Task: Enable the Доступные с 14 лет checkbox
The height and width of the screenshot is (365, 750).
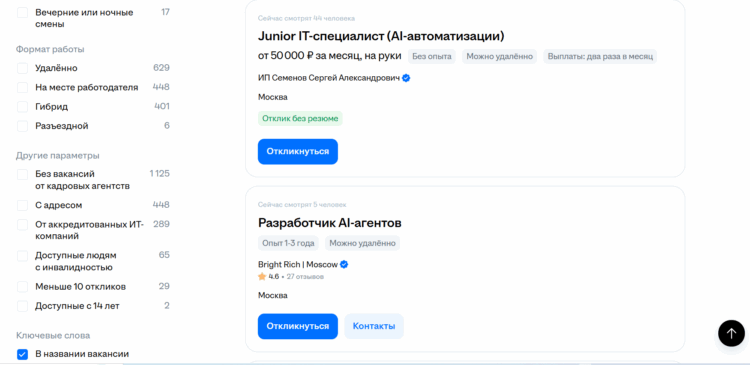Action: pos(22,306)
